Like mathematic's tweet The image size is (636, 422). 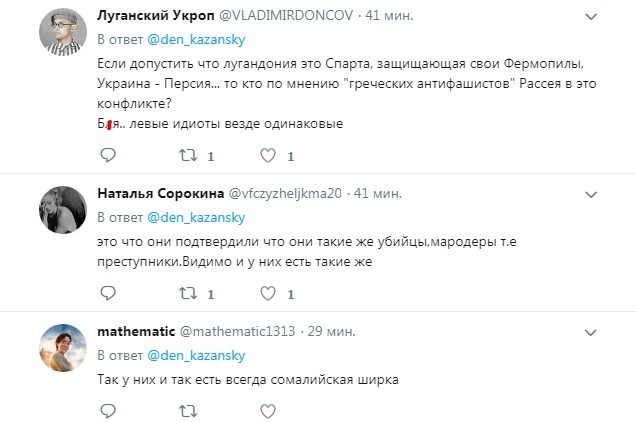267,409
